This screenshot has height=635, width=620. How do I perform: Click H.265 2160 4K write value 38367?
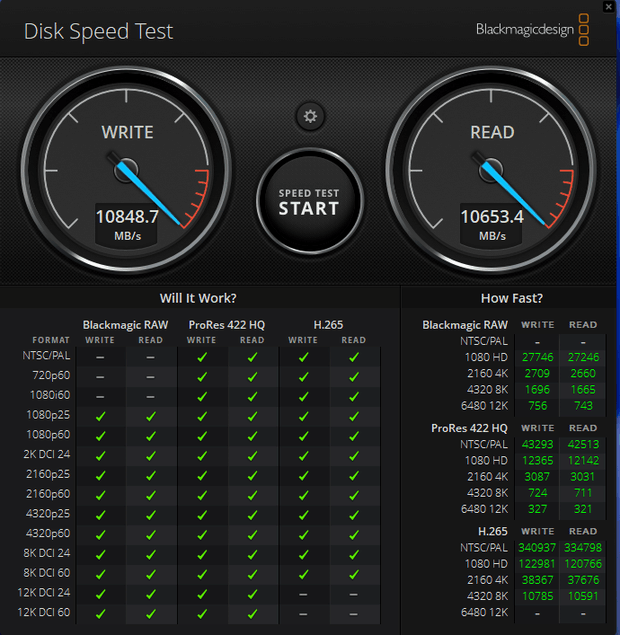tap(537, 580)
